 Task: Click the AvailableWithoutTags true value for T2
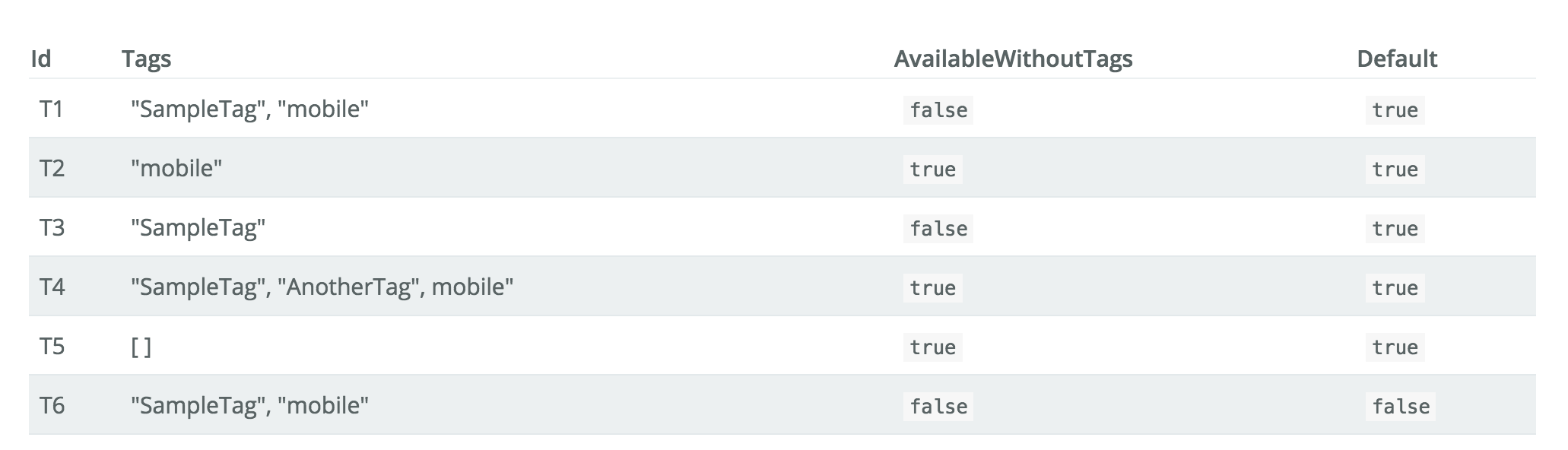pos(933,170)
